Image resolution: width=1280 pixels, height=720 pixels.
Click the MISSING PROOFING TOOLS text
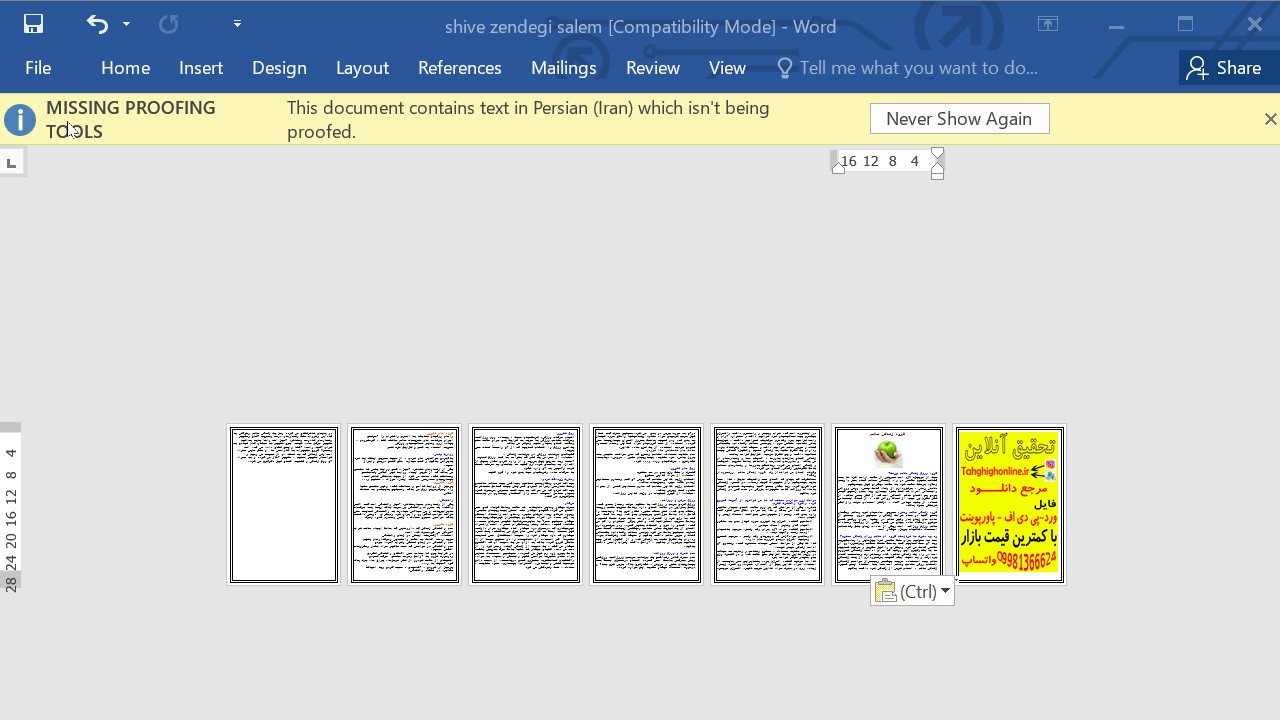[130, 119]
